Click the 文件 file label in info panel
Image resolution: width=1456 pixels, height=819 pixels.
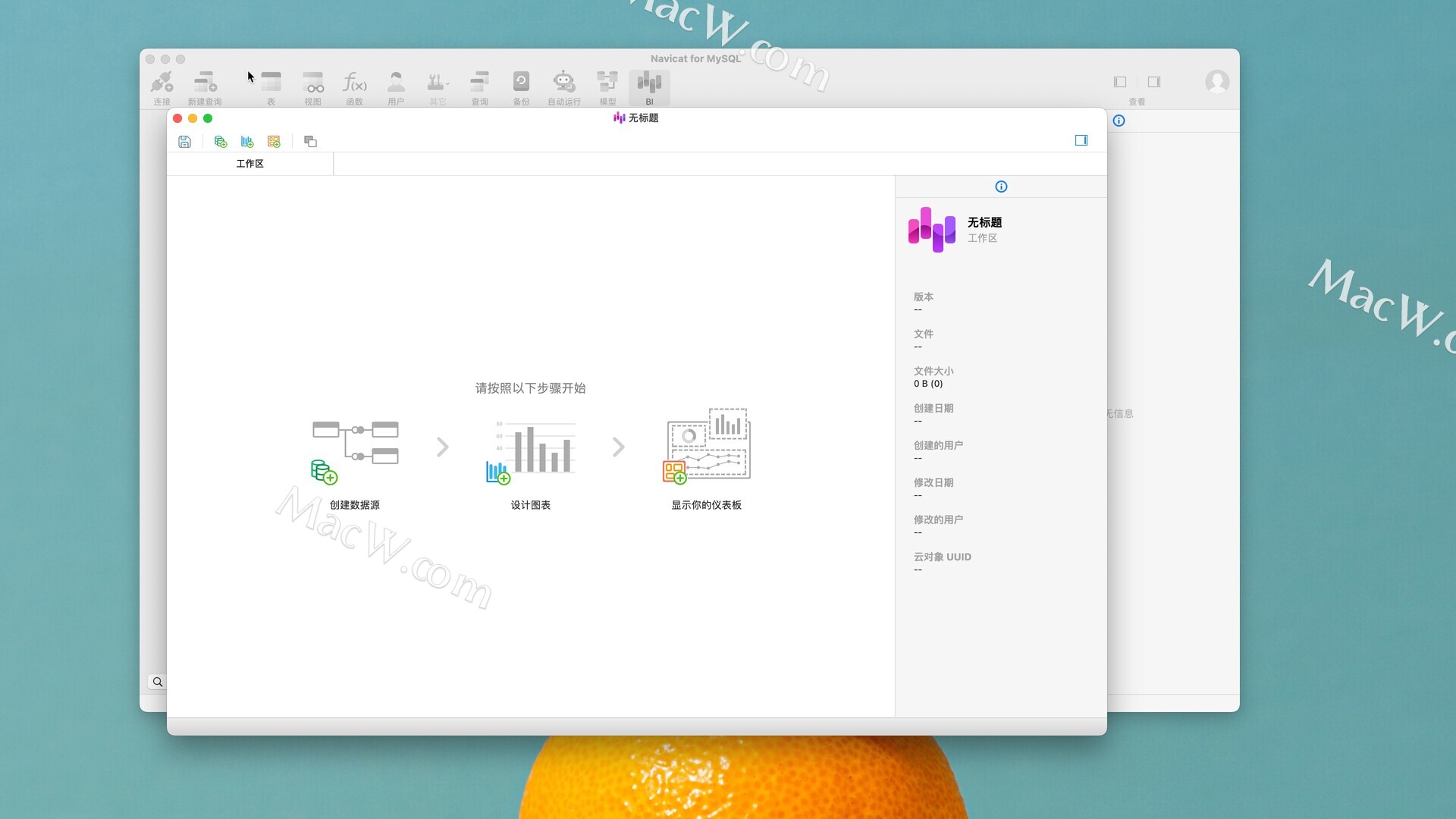point(923,334)
